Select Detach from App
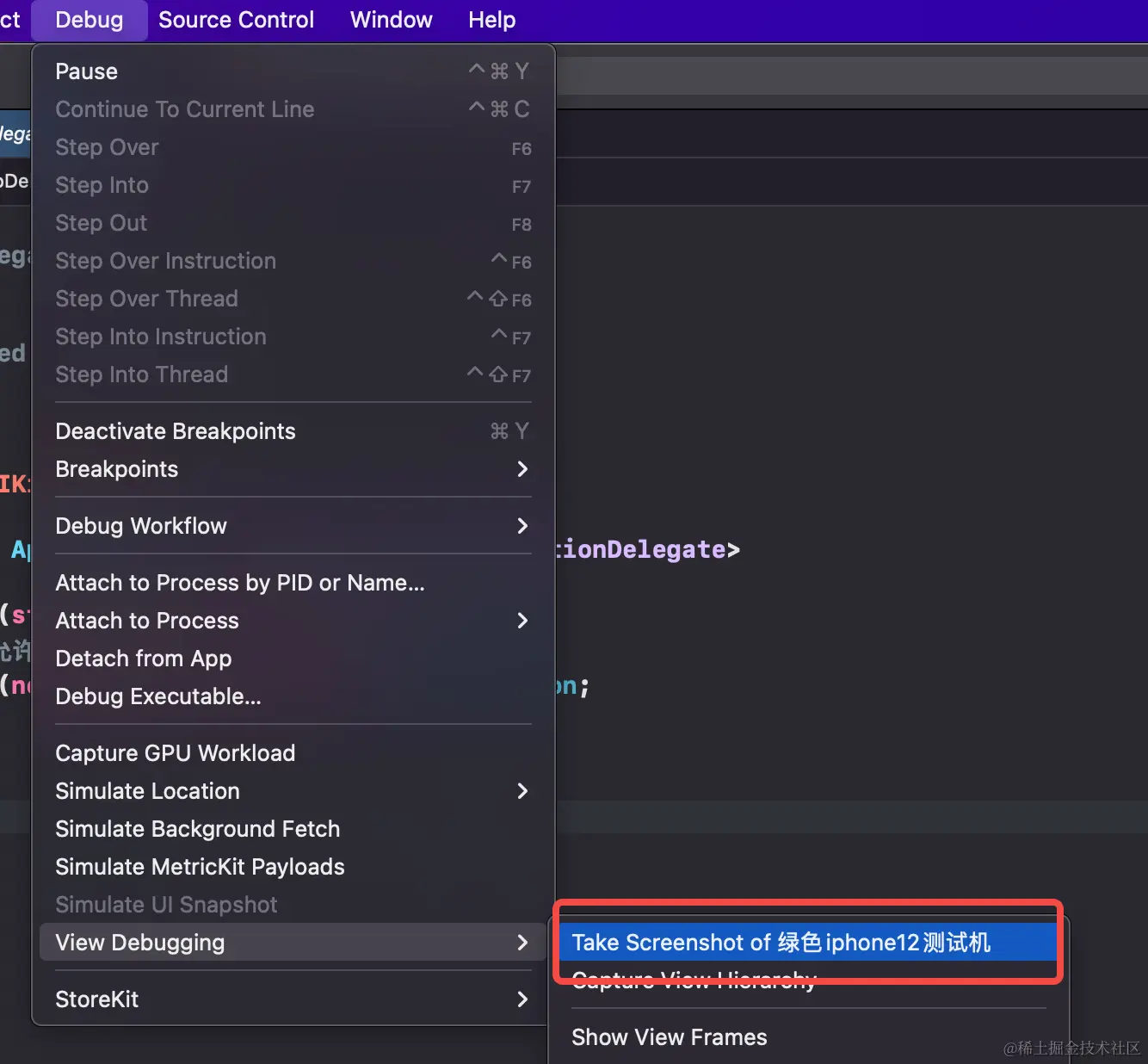Image resolution: width=1148 pixels, height=1064 pixels. [x=144, y=659]
